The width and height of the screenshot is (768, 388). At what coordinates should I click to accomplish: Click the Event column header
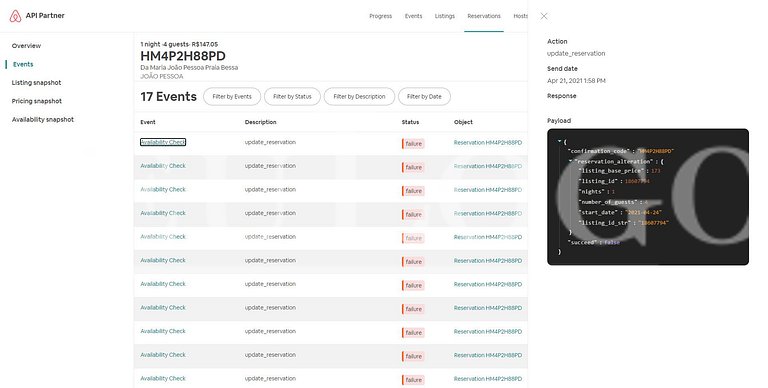pyautogui.click(x=148, y=122)
